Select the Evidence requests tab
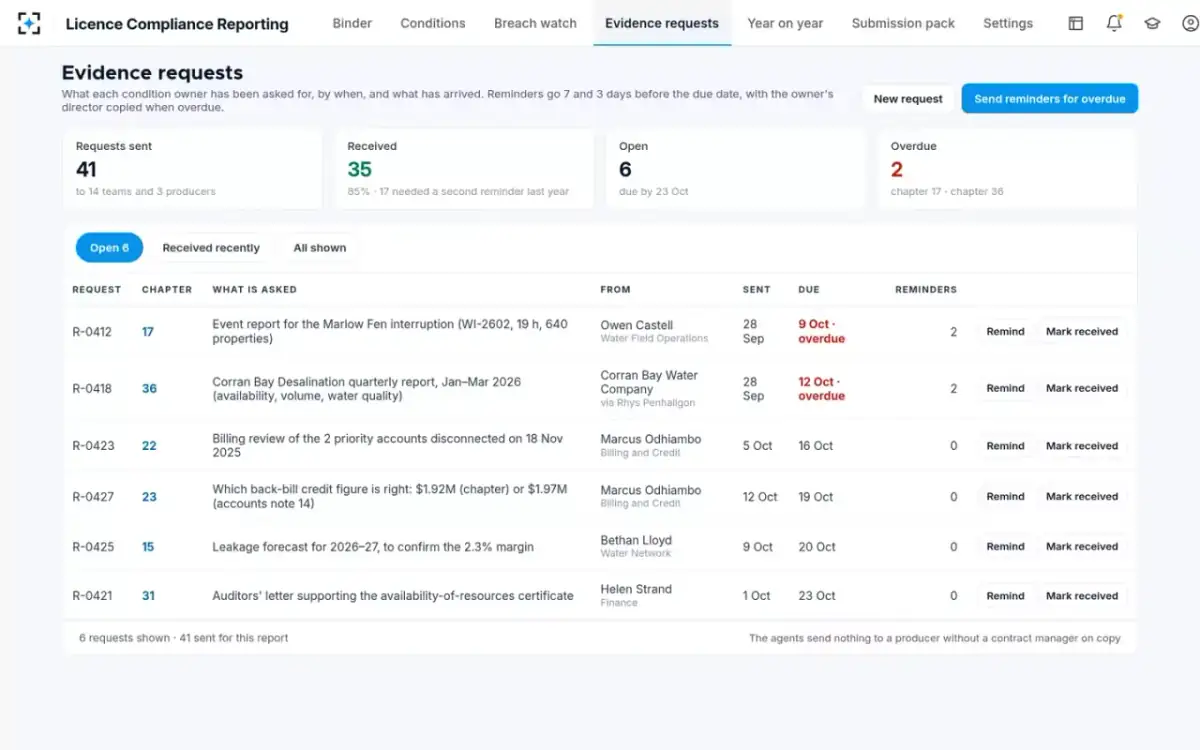 pyautogui.click(x=662, y=23)
